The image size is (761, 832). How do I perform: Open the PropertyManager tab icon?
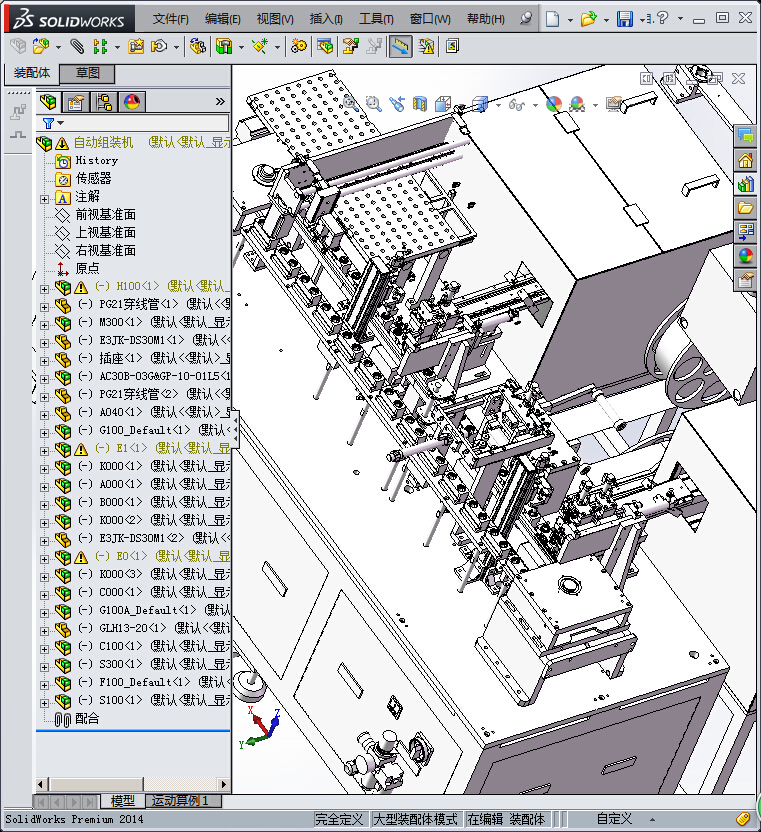[76, 101]
